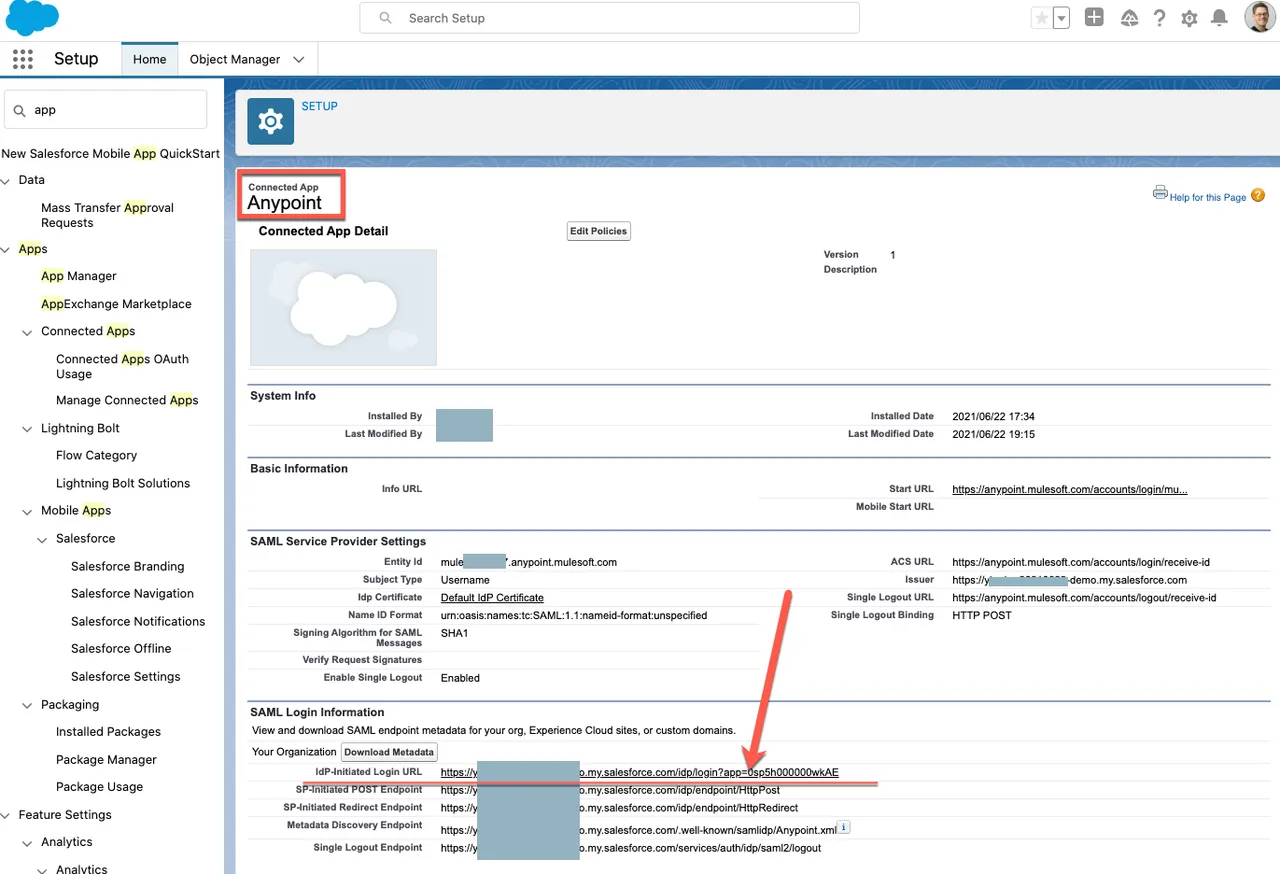Click the SP-Initiated Redirect Endpoint URL
The height and width of the screenshot is (874, 1280).
619,807
